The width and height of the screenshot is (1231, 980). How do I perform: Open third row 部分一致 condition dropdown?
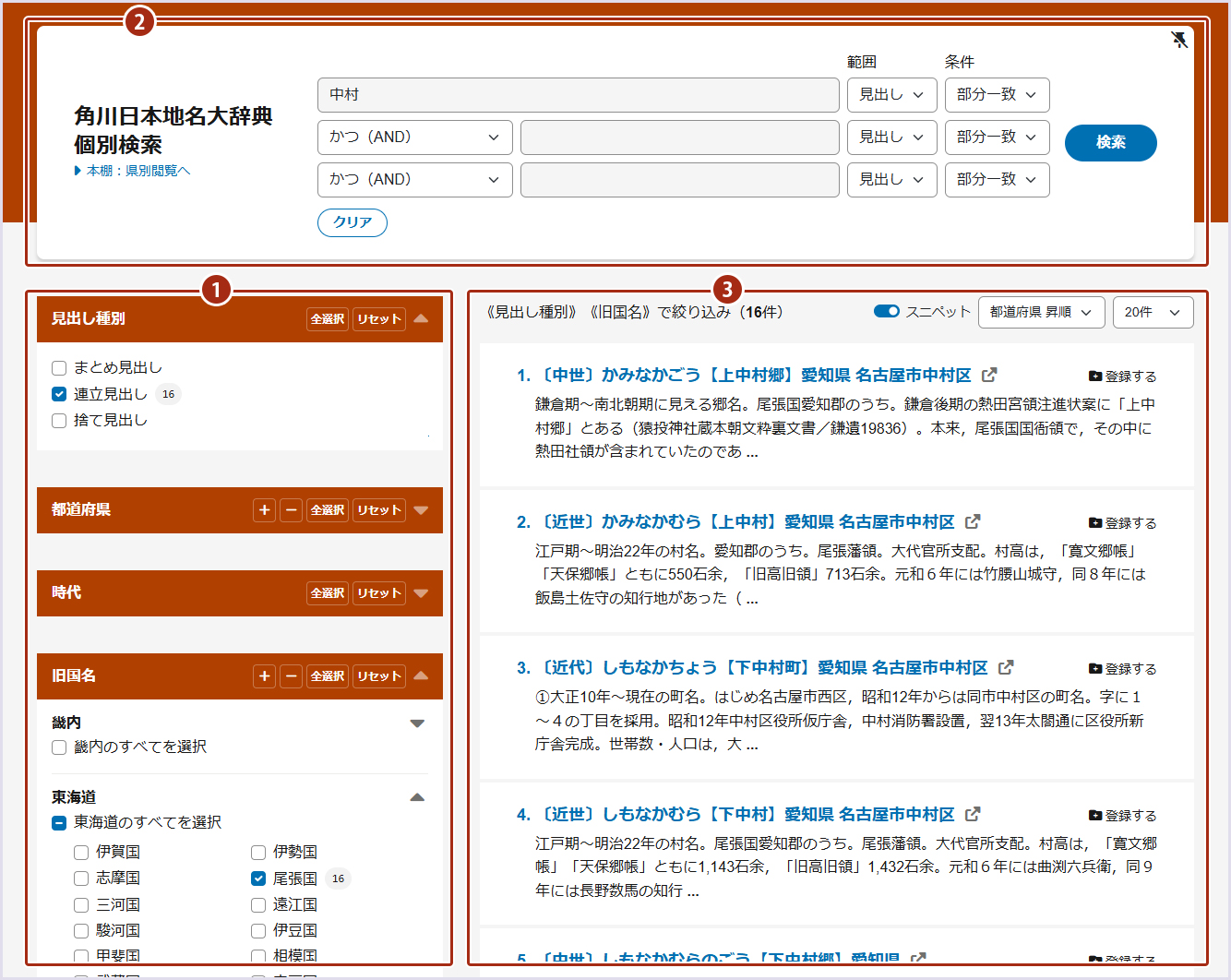coord(998,180)
